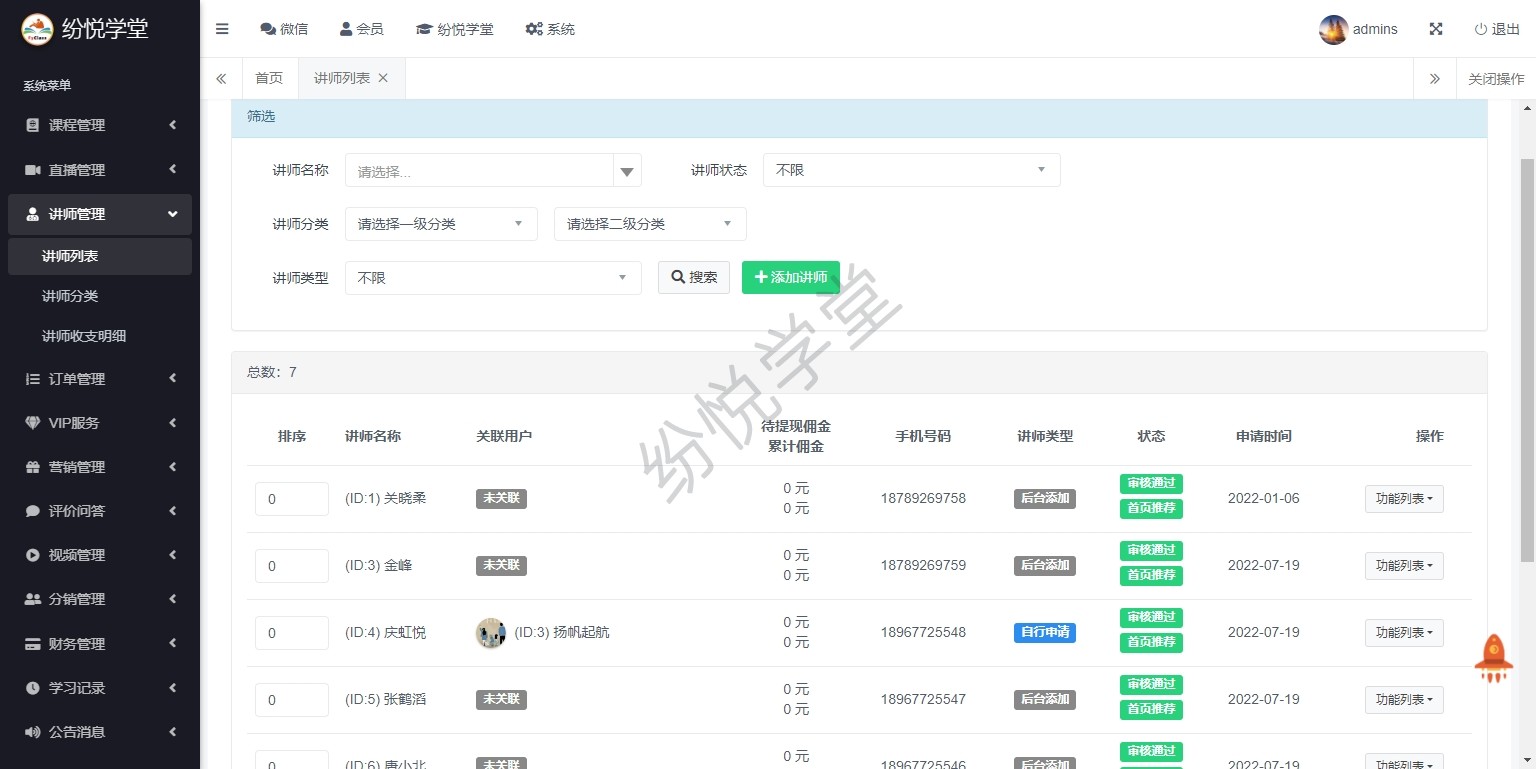Click the rocket back-to-top icon
This screenshot has width=1536, height=769.
click(x=1493, y=658)
